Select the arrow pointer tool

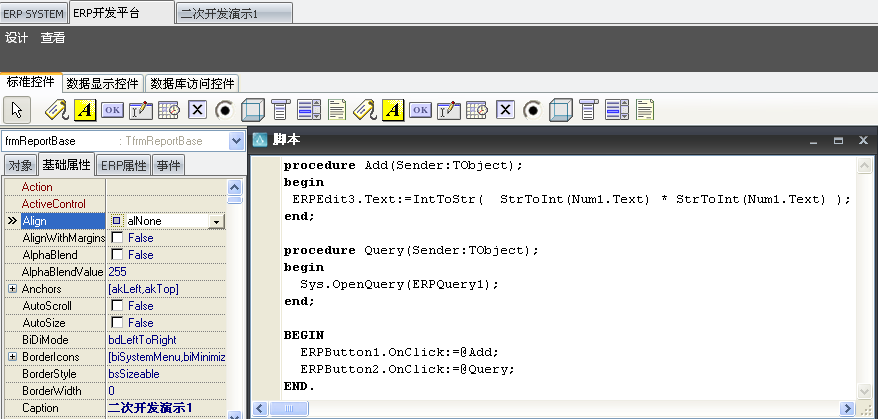(x=17, y=110)
